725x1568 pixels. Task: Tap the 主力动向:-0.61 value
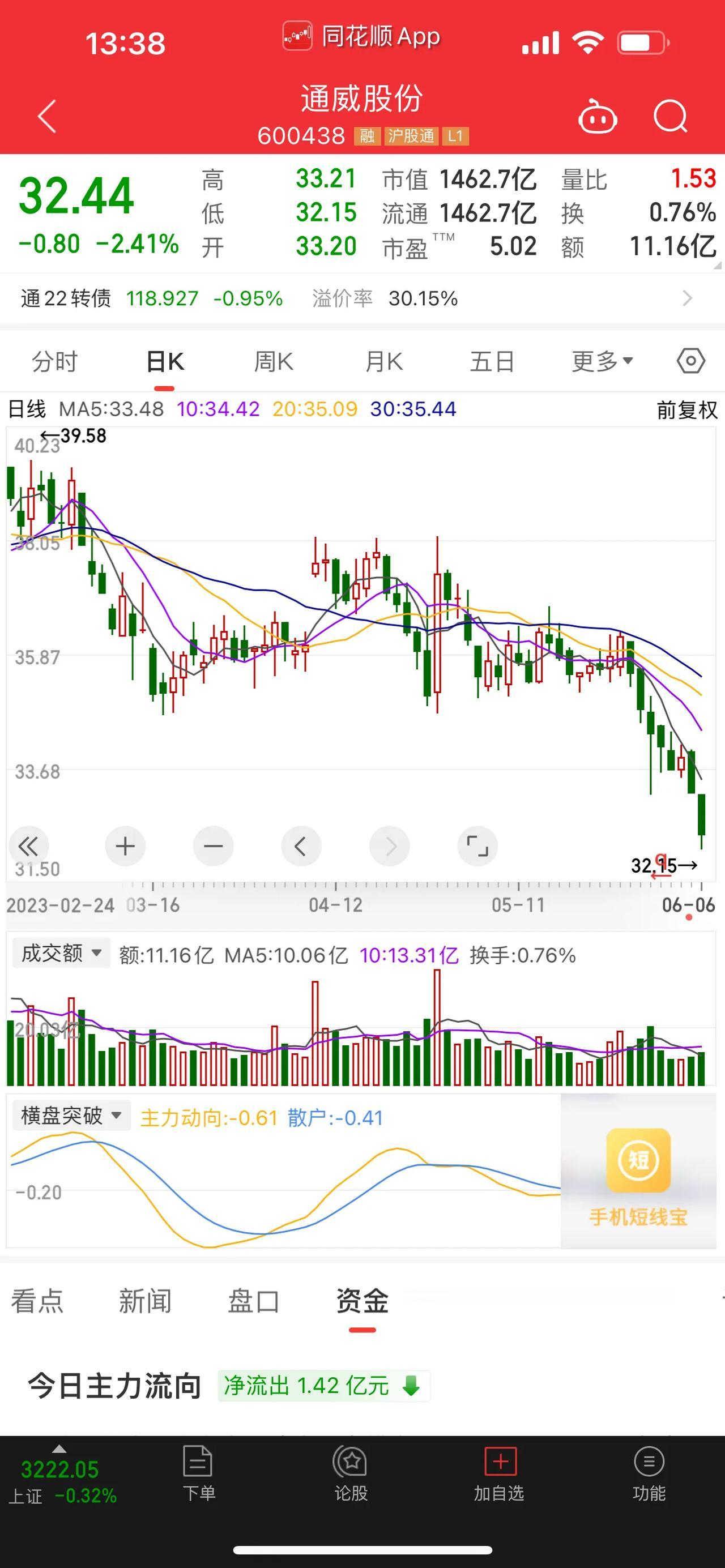tap(209, 1118)
